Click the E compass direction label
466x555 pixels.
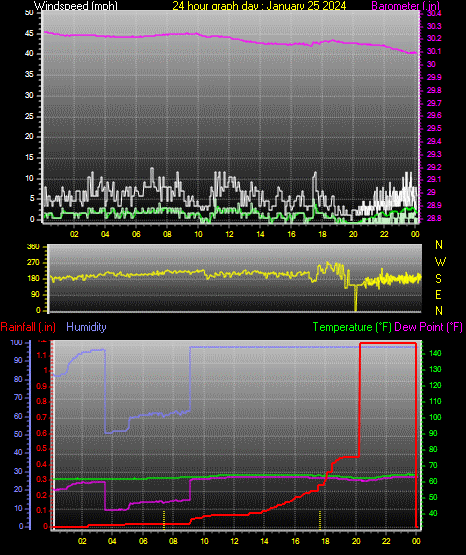point(438,294)
